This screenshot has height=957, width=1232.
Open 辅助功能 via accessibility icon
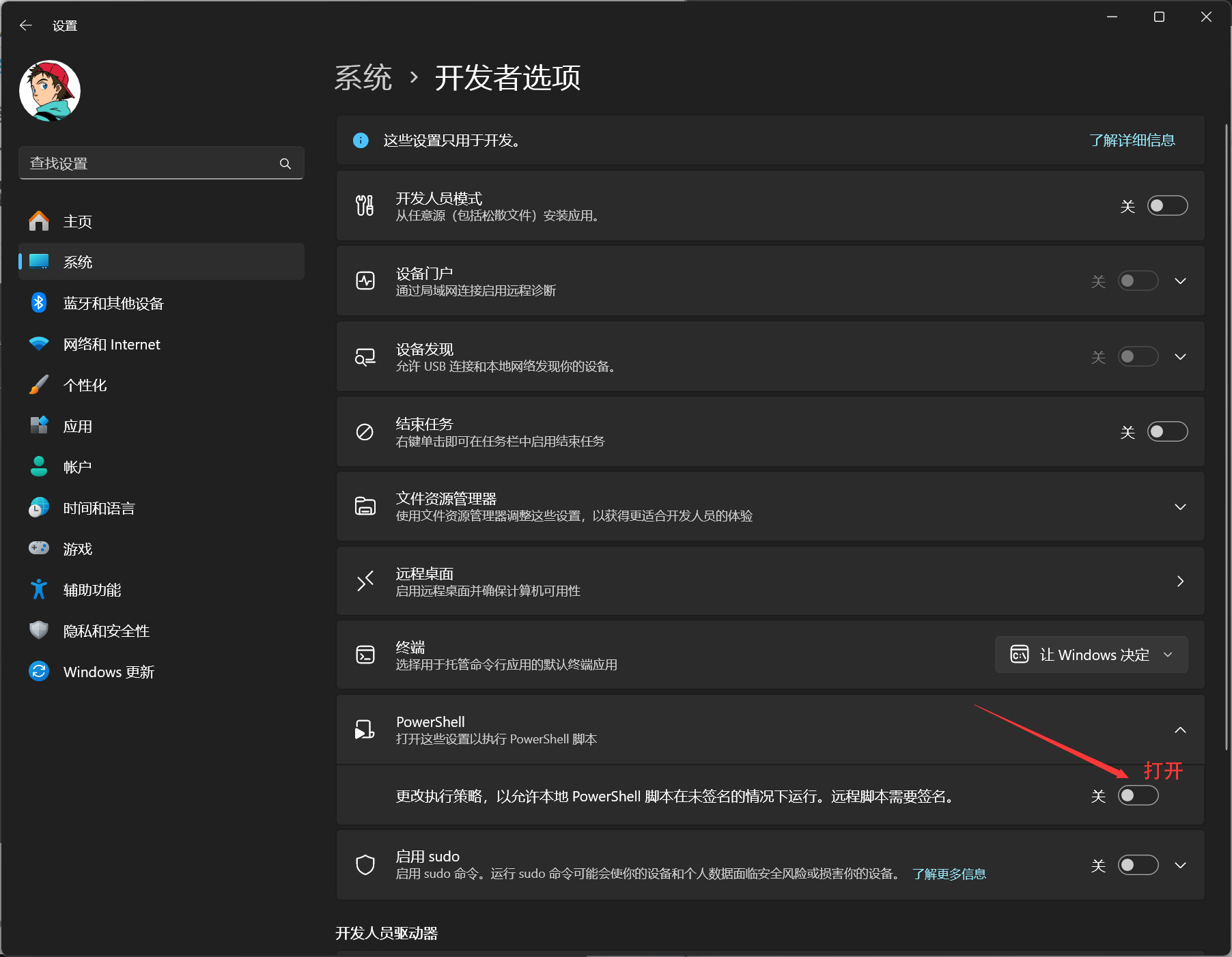[x=39, y=590]
